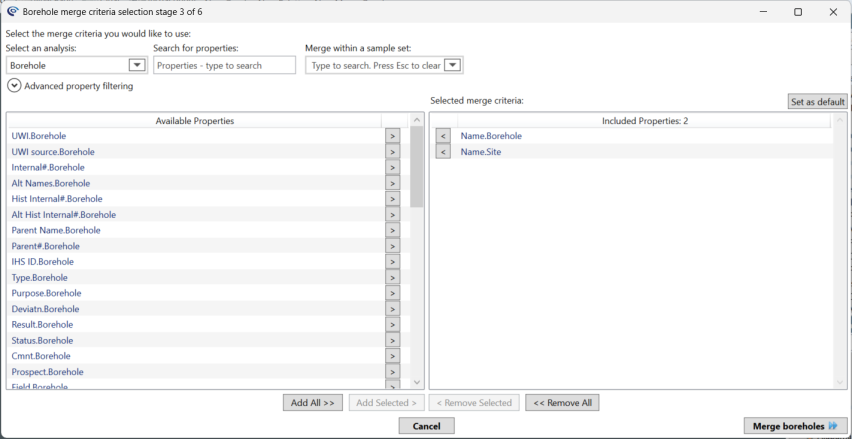Click the add arrow beside Prospect.Borehole
Image resolution: width=852 pixels, height=439 pixels.
[392, 372]
